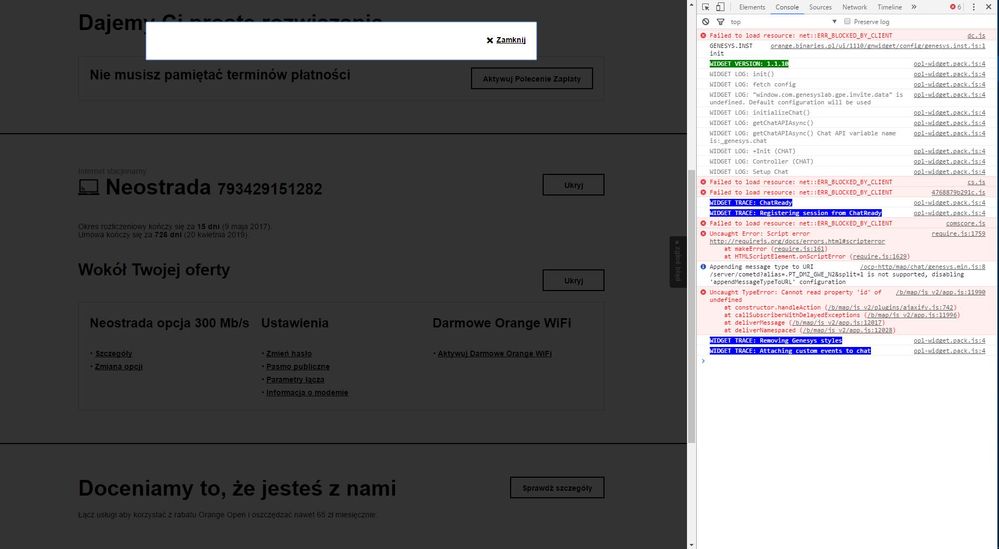Open the Zmień hasło link

click(x=289, y=353)
